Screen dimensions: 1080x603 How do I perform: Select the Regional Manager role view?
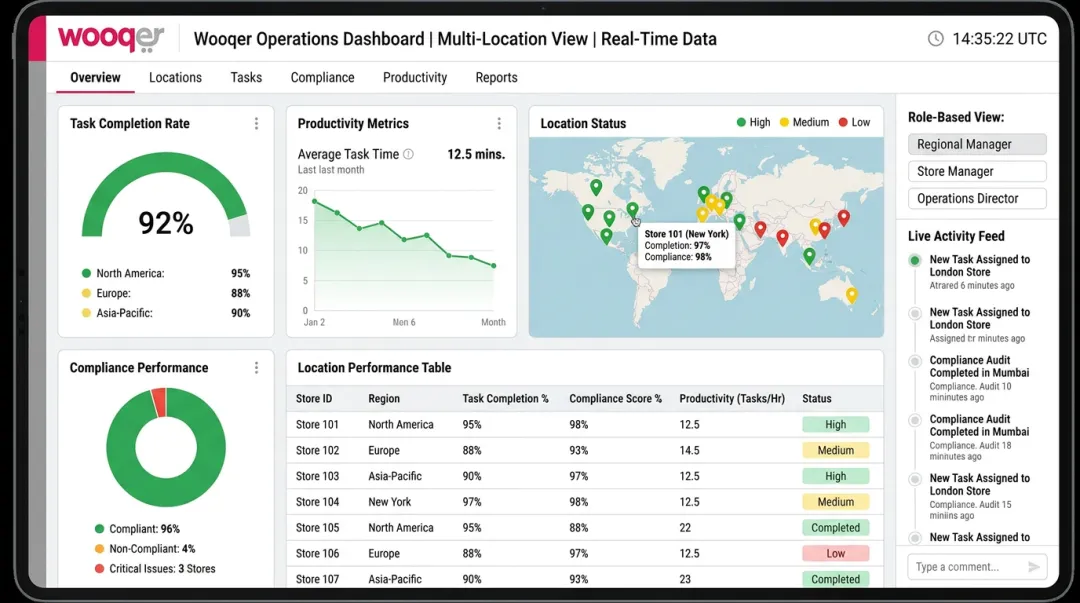977,144
